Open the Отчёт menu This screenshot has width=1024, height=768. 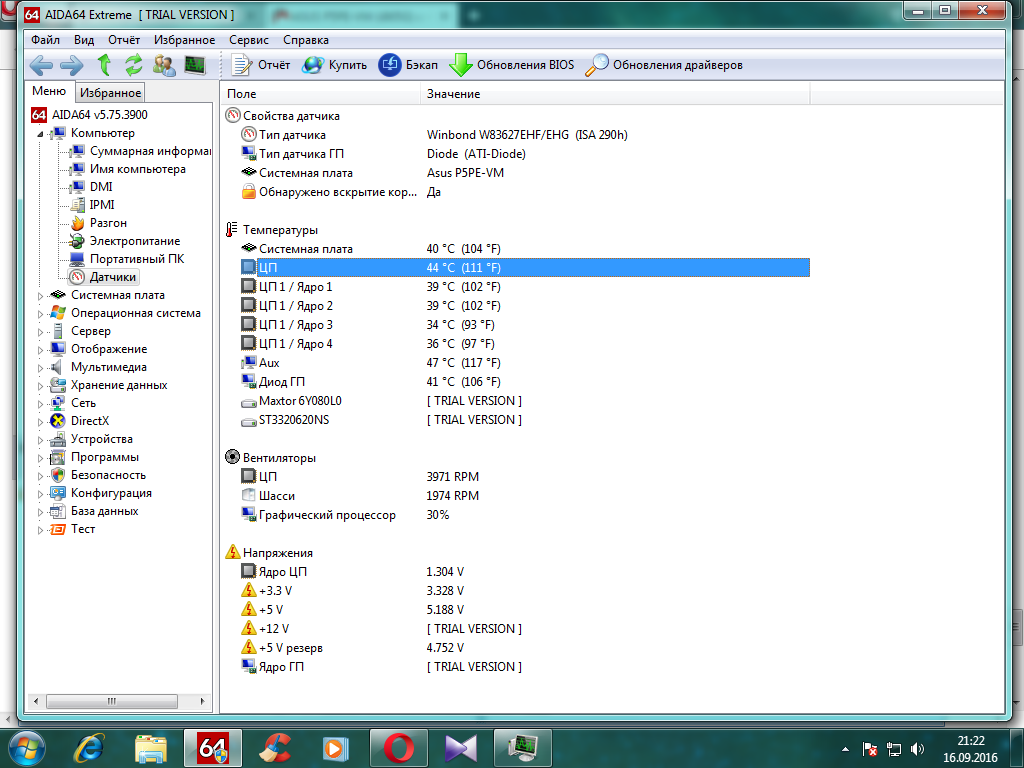click(x=124, y=40)
